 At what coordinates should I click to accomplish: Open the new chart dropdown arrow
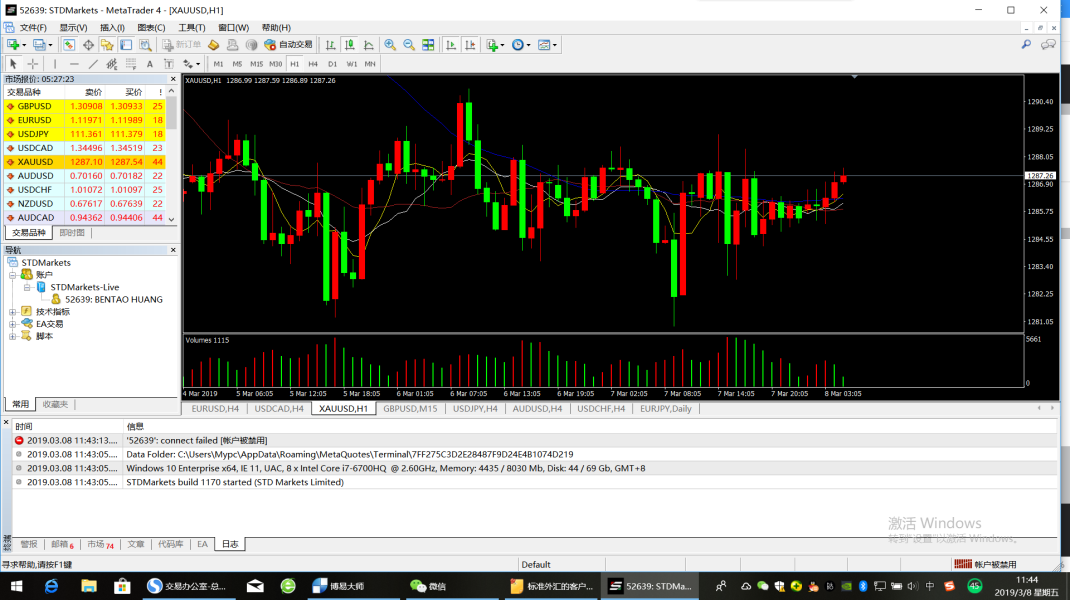pyautogui.click(x=23, y=45)
